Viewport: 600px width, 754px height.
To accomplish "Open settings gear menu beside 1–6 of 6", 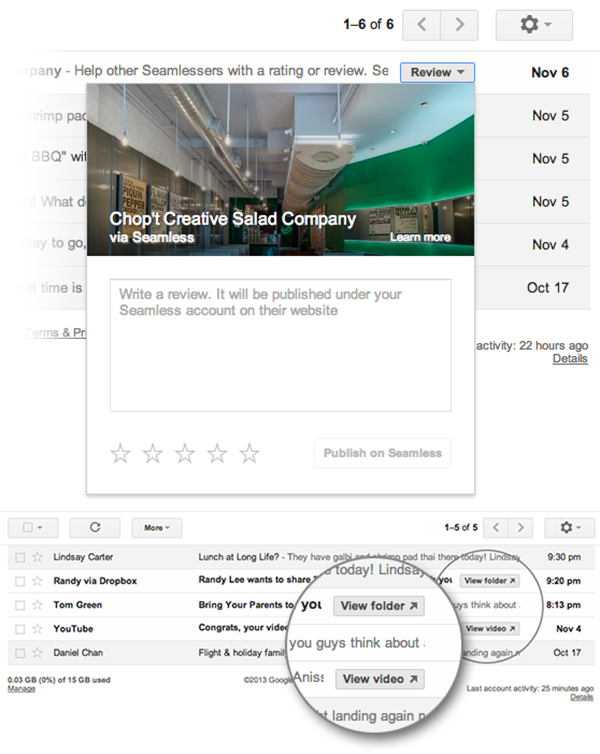I will (x=534, y=25).
